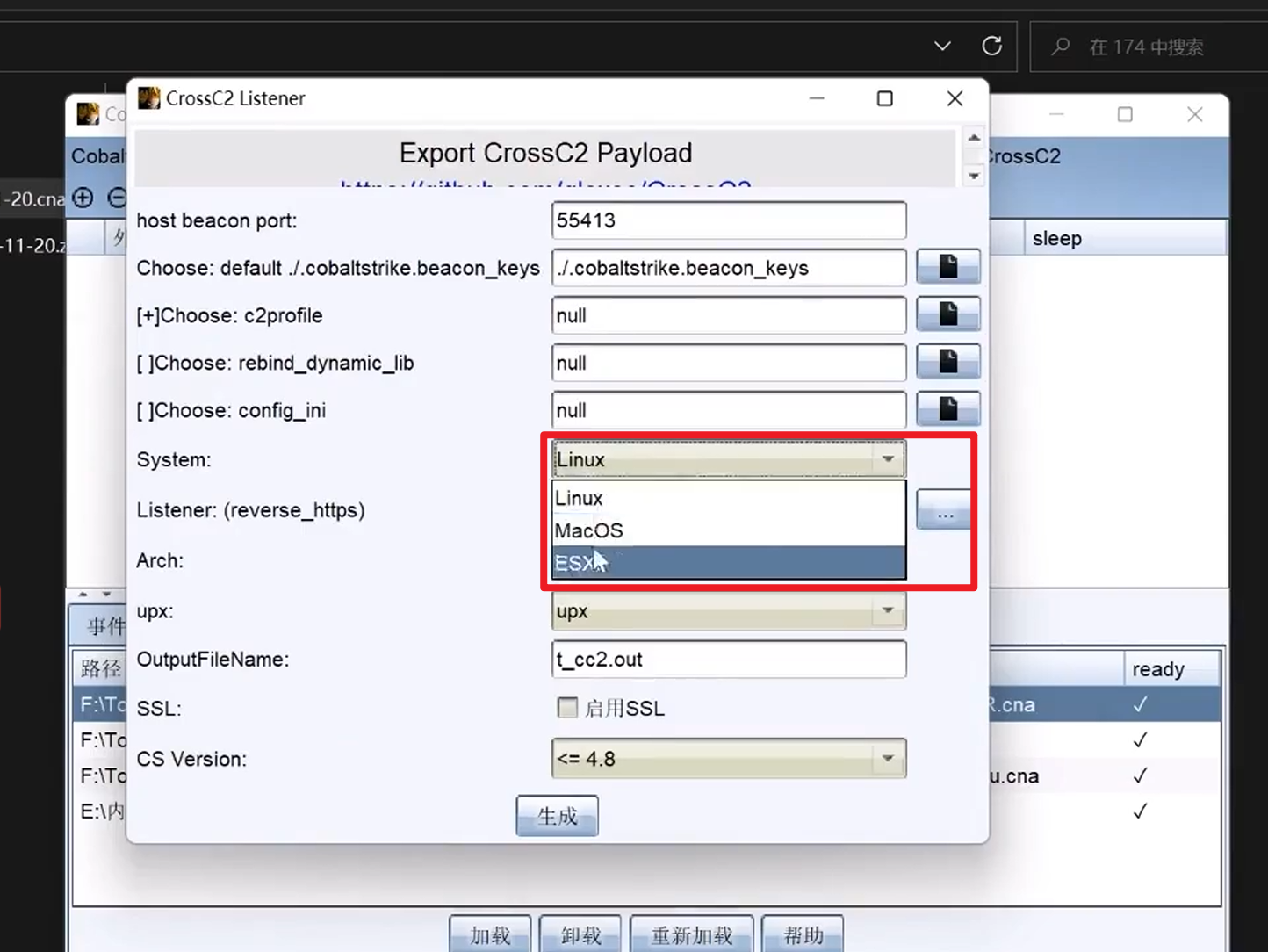The image size is (1268, 952).
Task: Collapse the System combo box arrow
Action: pyautogui.click(x=888, y=459)
